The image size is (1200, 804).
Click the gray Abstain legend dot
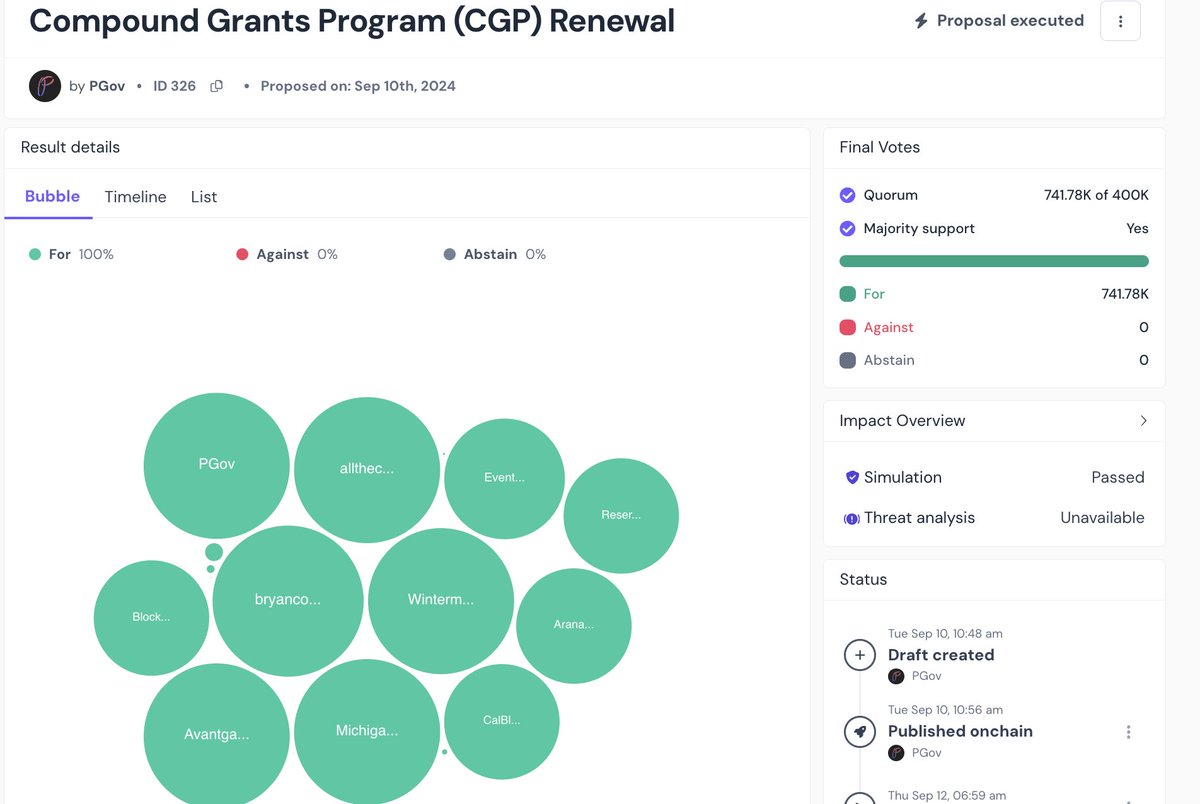(449, 255)
